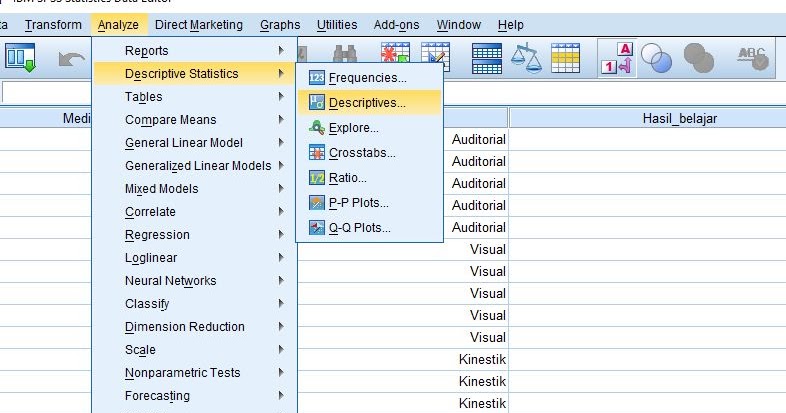Screen dimensions: 786x413
Task: Click the binoculars Find icon
Action: (x=346, y=58)
